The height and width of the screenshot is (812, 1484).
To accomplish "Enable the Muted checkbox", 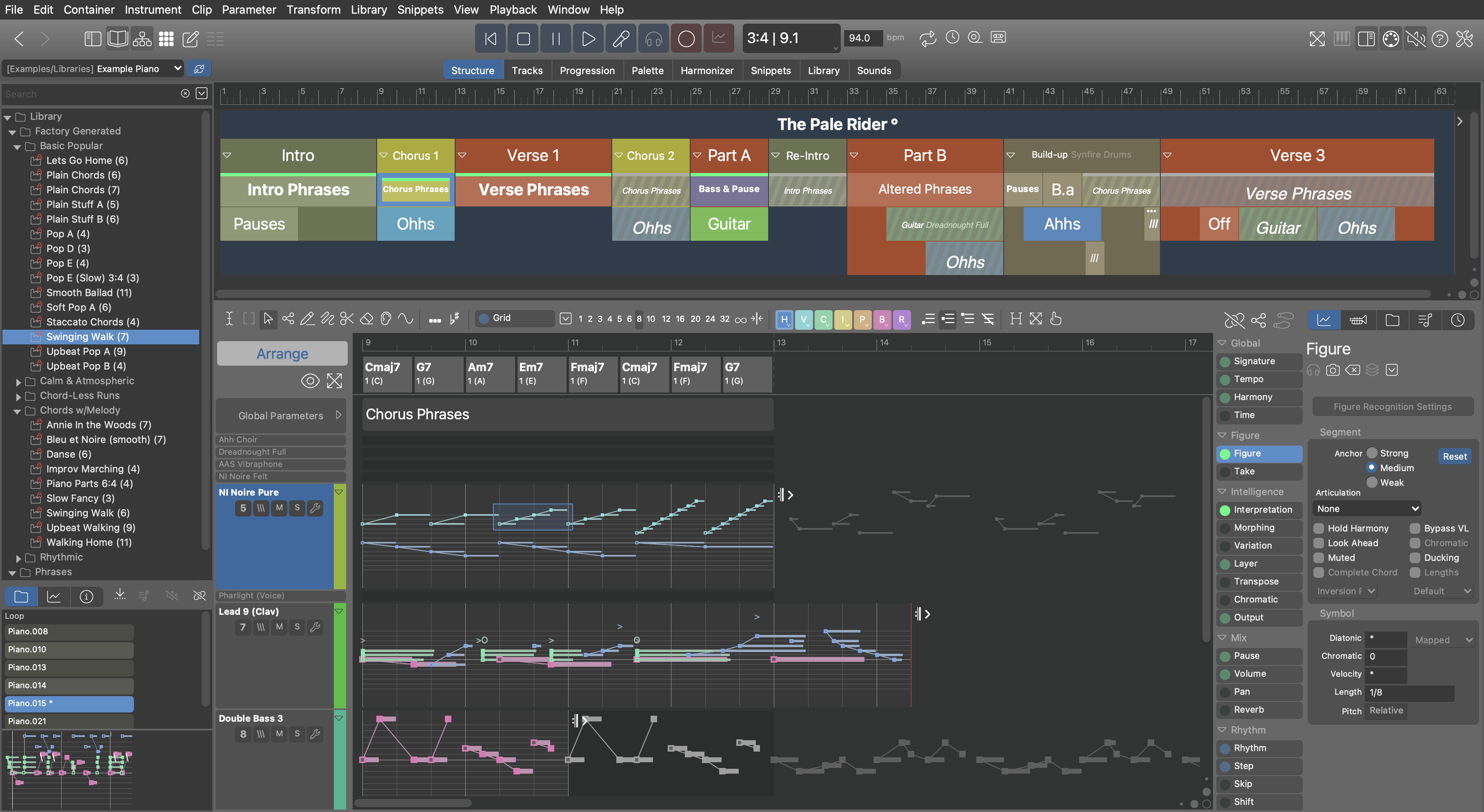I will tap(1318, 557).
